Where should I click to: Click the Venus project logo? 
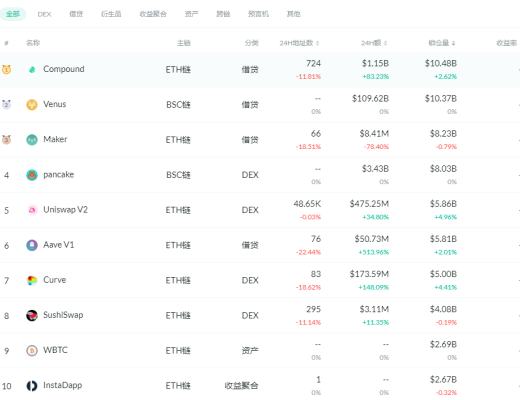[x=32, y=105]
